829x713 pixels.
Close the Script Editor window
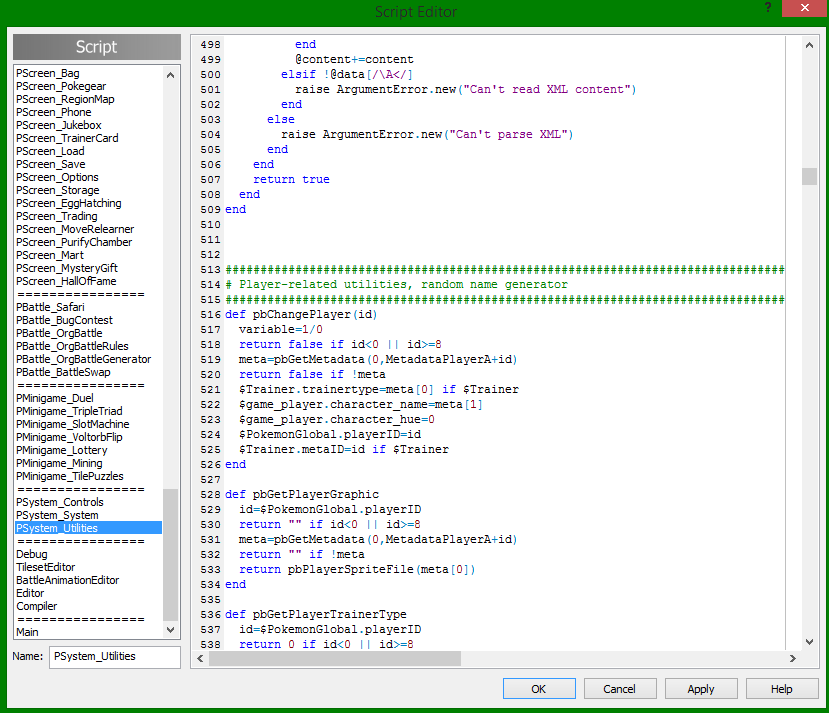pos(803,9)
